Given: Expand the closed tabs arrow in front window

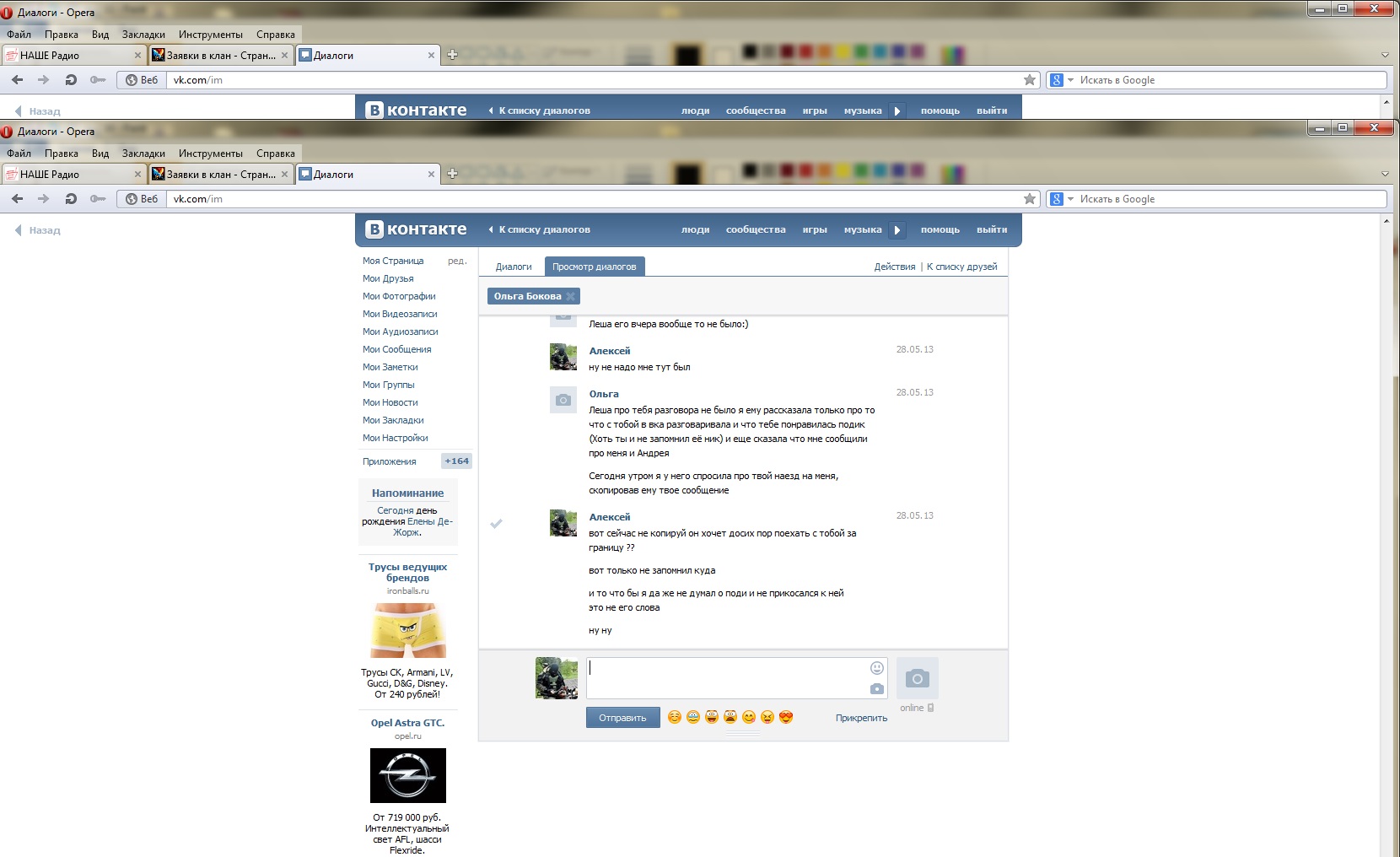Looking at the screenshot, I should tap(1385, 174).
